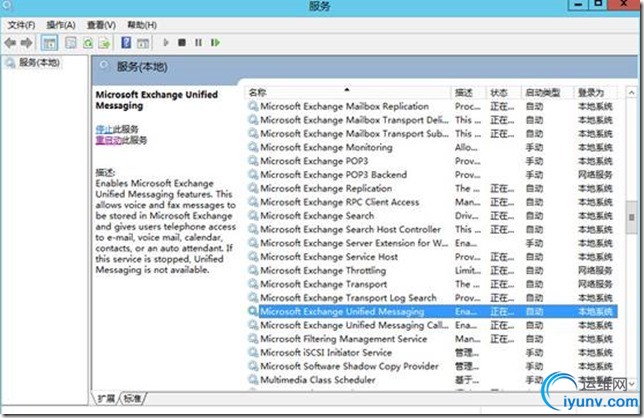This screenshot has width=644, height=418.
Task: Switch to the 标准 tab
Action: click(x=132, y=398)
